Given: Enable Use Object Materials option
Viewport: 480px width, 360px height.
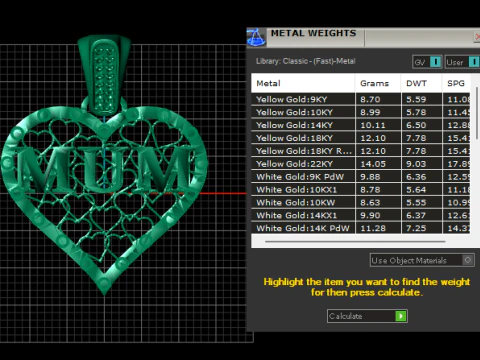Looking at the screenshot, I should (468, 260).
